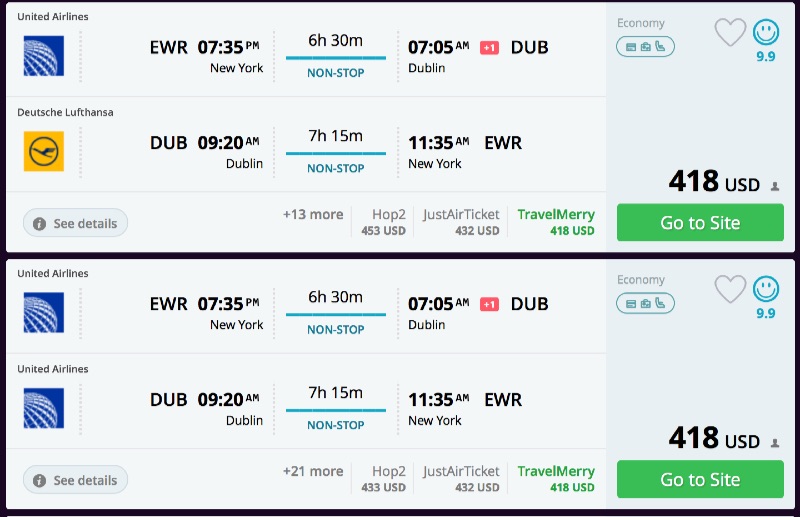Expand See details for the first flight
800x517 pixels.
point(75,223)
